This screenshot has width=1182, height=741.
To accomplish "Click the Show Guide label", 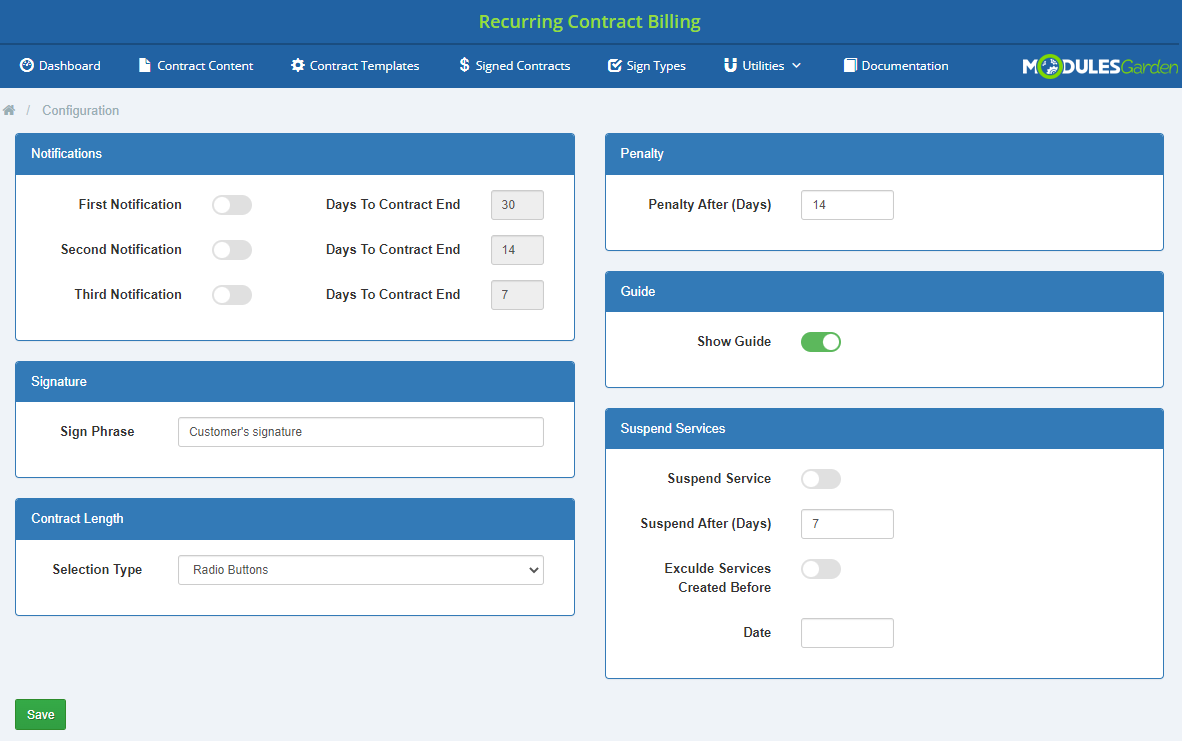I will click(x=733, y=341).
